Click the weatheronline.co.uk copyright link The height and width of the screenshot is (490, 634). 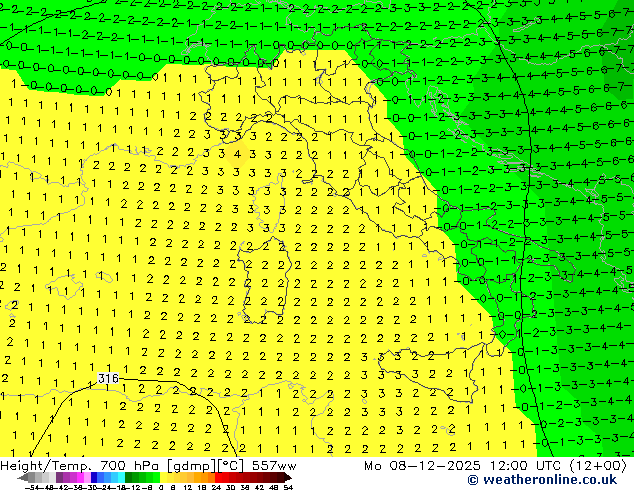[x=542, y=480]
